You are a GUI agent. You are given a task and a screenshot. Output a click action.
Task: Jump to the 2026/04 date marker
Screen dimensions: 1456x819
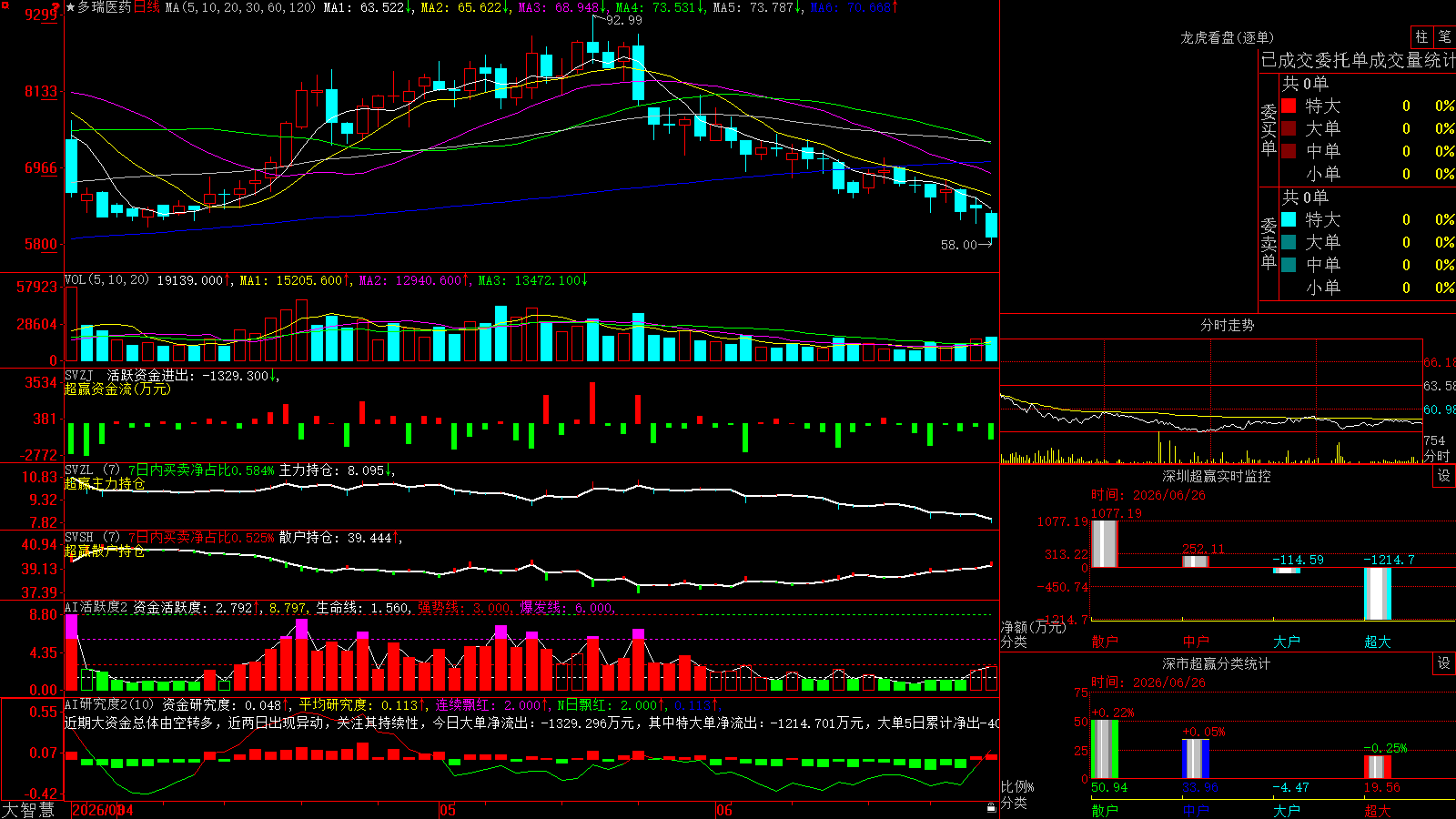102,810
